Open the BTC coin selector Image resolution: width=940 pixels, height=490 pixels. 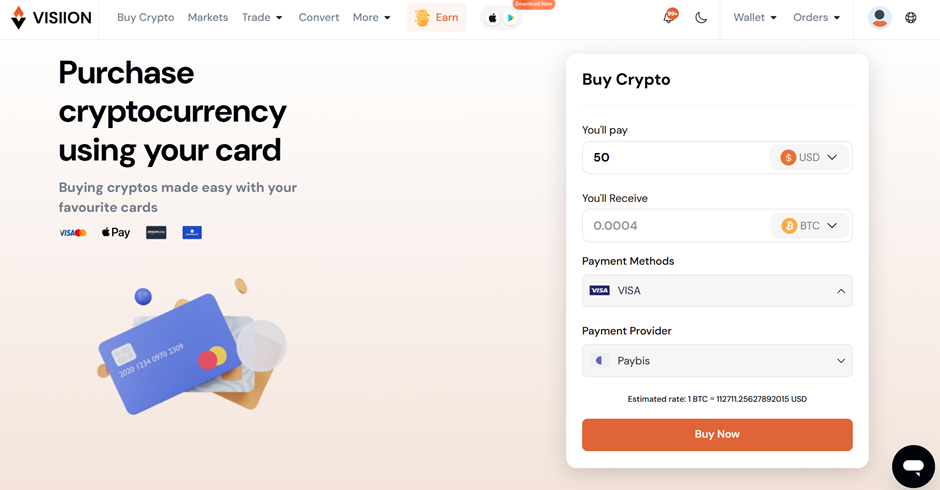tap(810, 226)
